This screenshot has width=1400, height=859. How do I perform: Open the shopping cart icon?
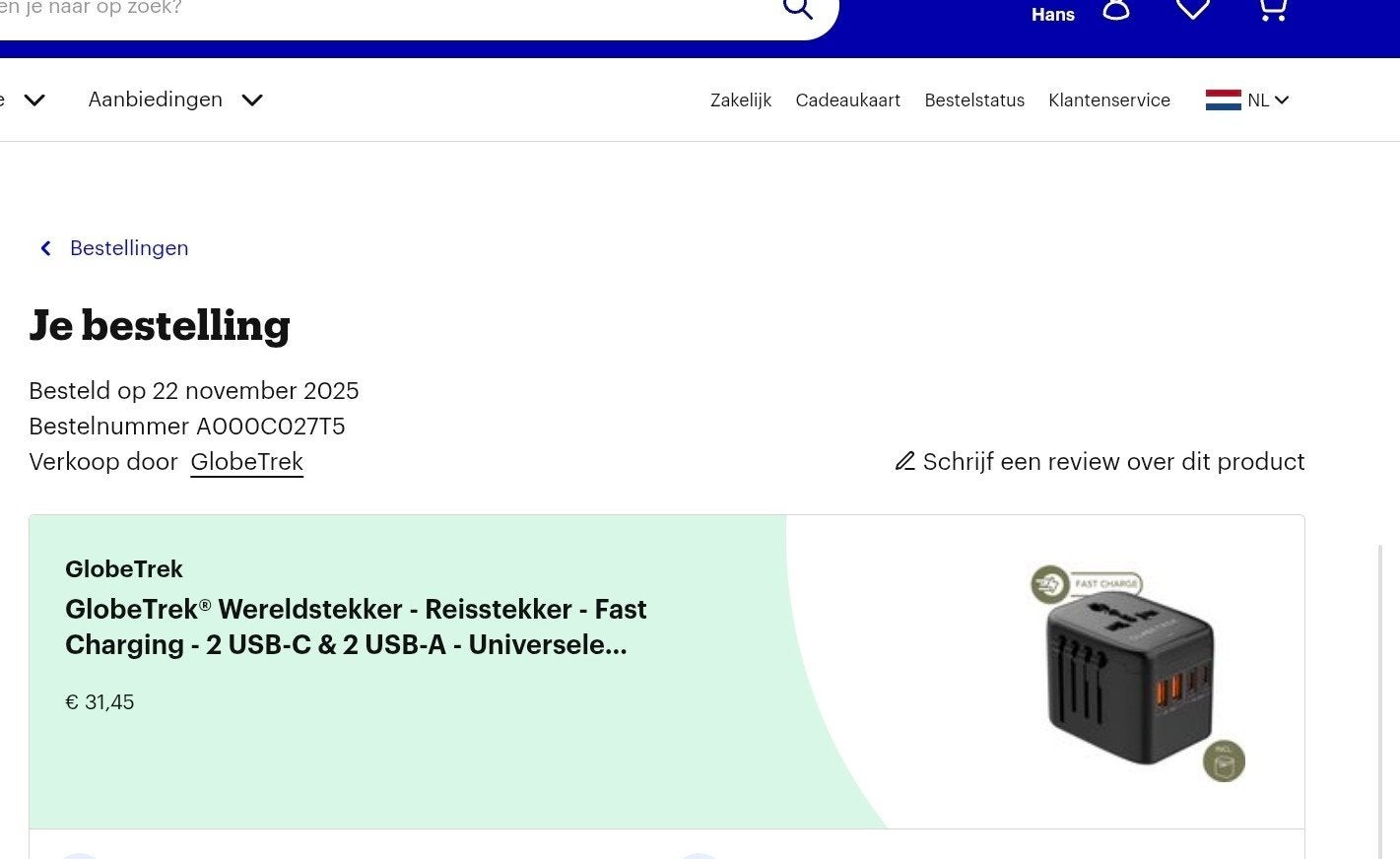click(1272, 10)
